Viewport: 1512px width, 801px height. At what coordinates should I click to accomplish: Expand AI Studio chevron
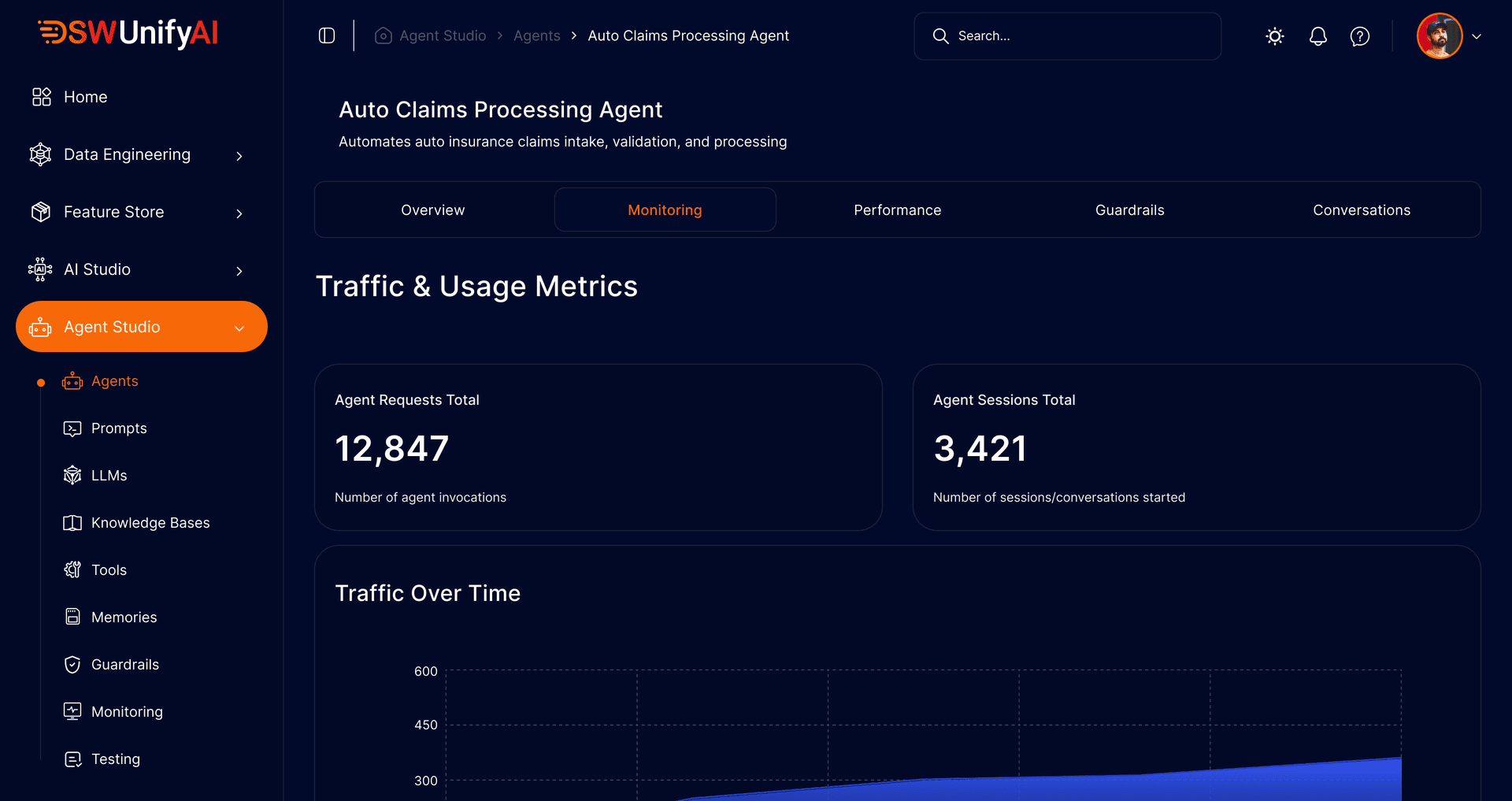point(239,271)
